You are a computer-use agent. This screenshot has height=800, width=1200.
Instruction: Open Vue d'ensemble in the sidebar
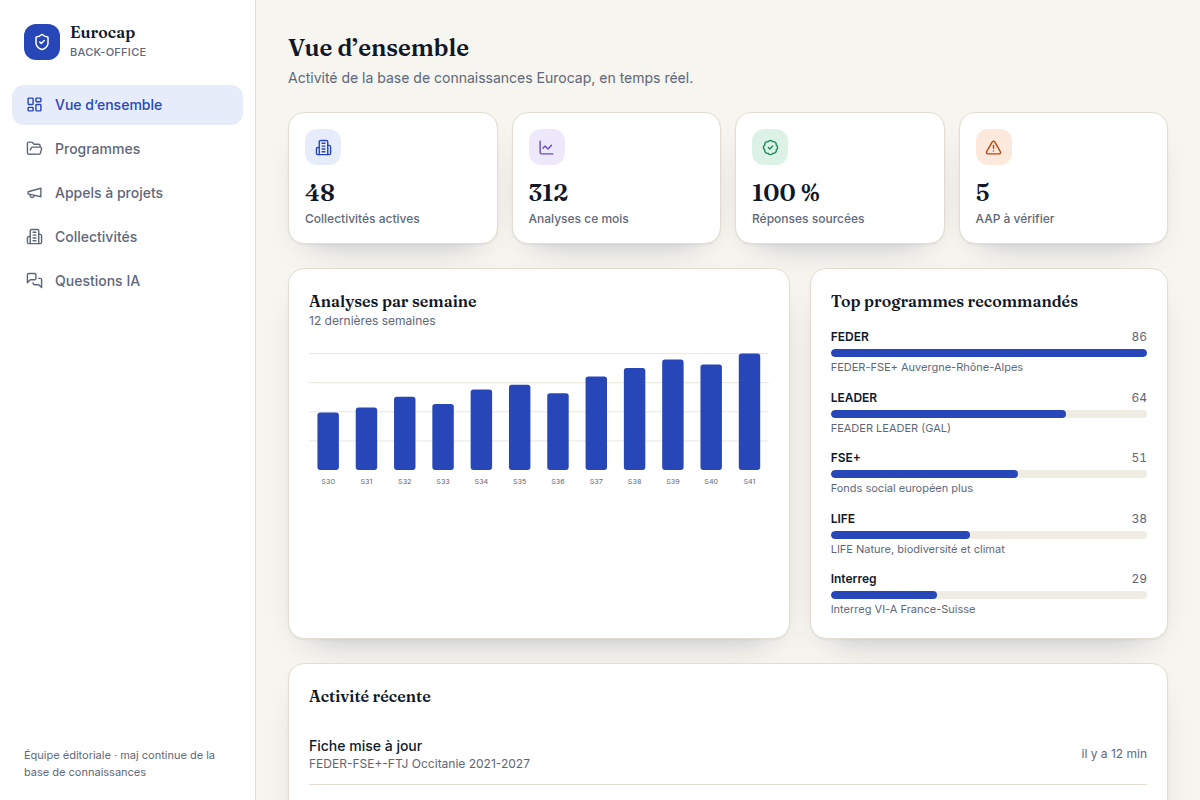click(x=127, y=105)
